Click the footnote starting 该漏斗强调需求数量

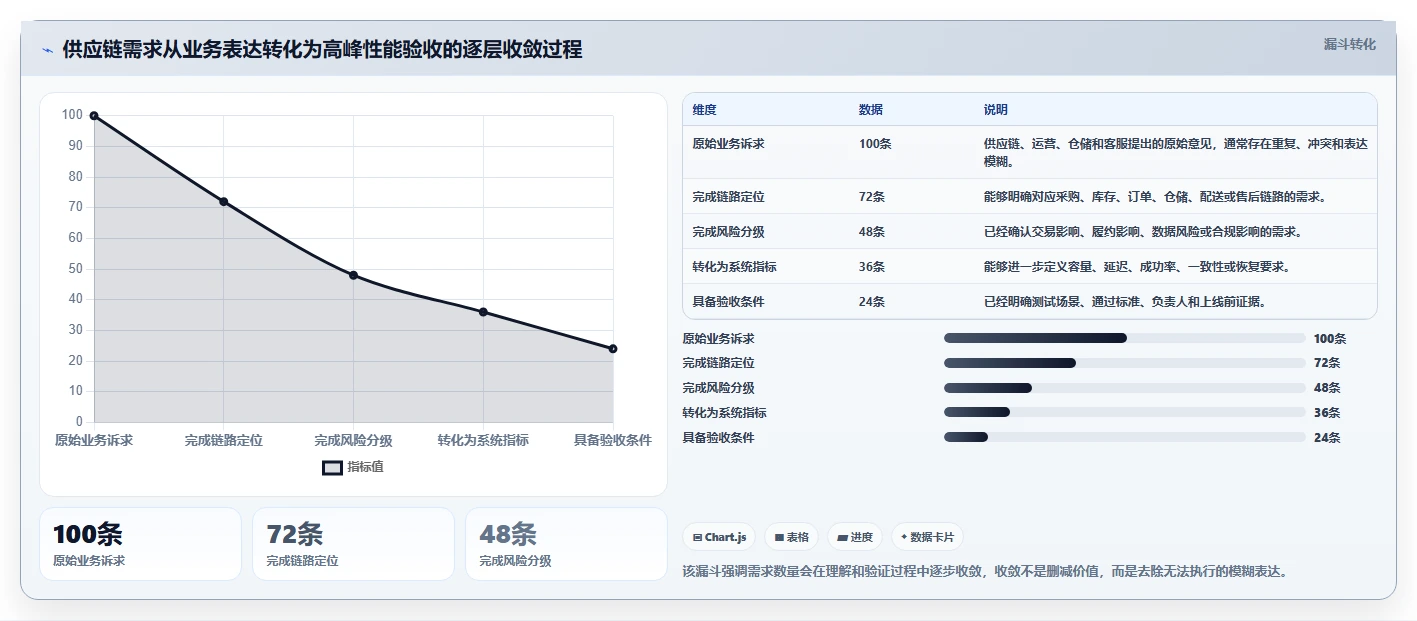(x=985, y=572)
